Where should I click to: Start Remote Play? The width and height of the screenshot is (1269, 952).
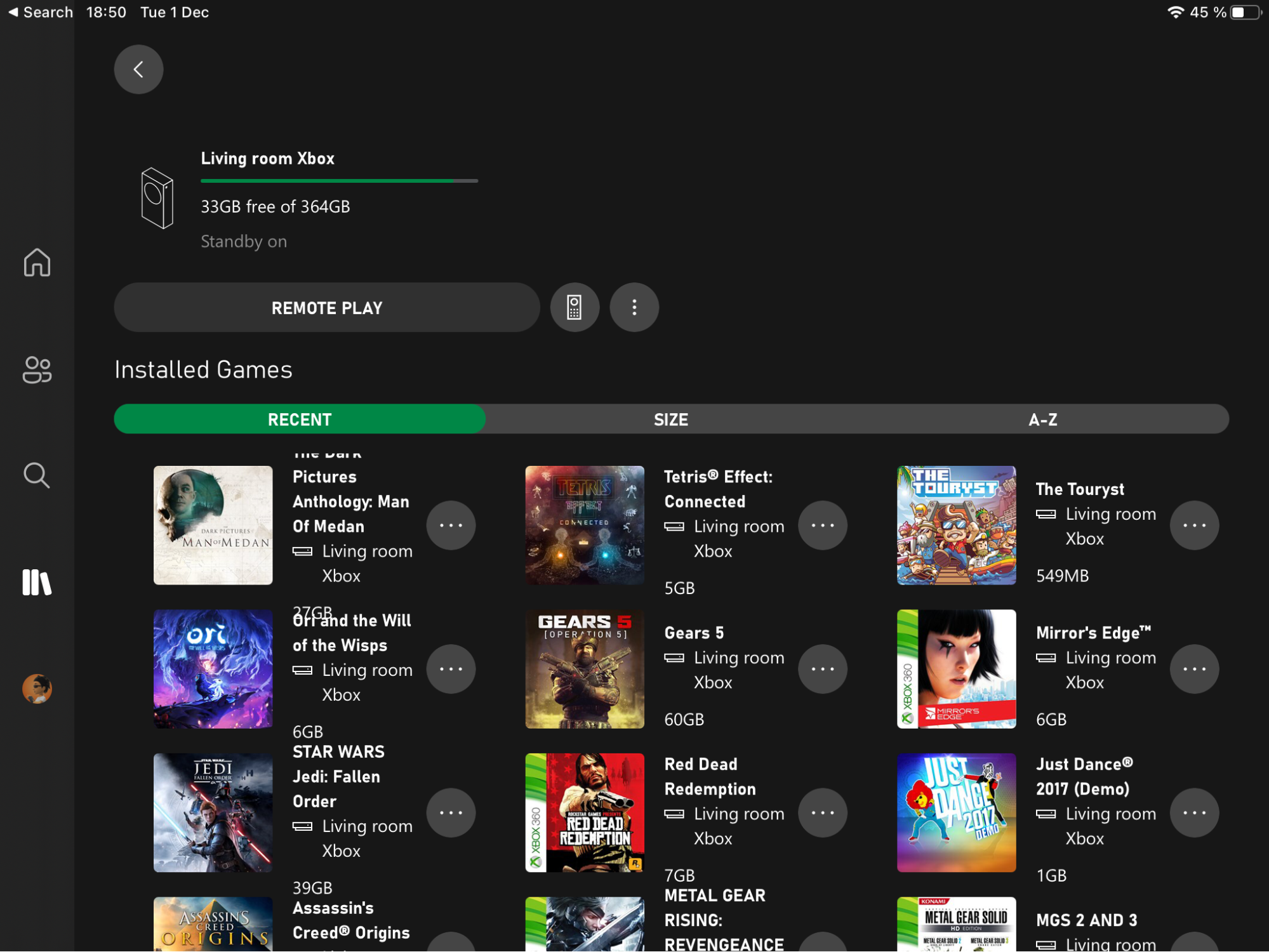[x=327, y=308]
